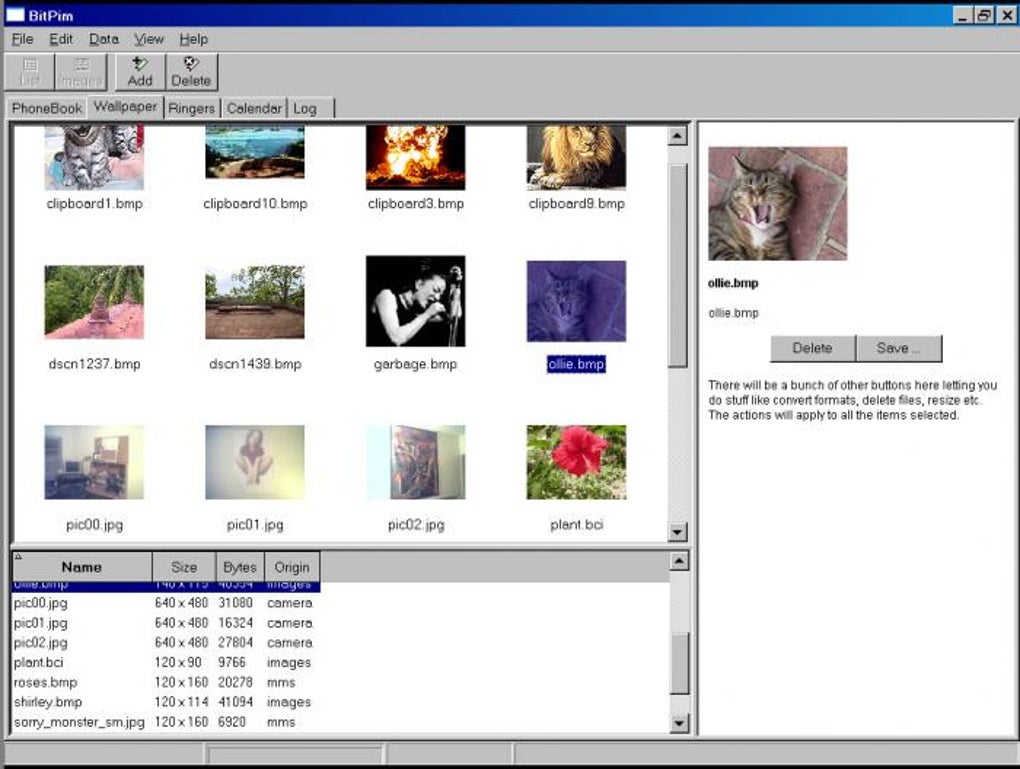This screenshot has width=1020, height=769.
Task: Click thumbnail pane scroll down arrow
Action: coord(677,532)
